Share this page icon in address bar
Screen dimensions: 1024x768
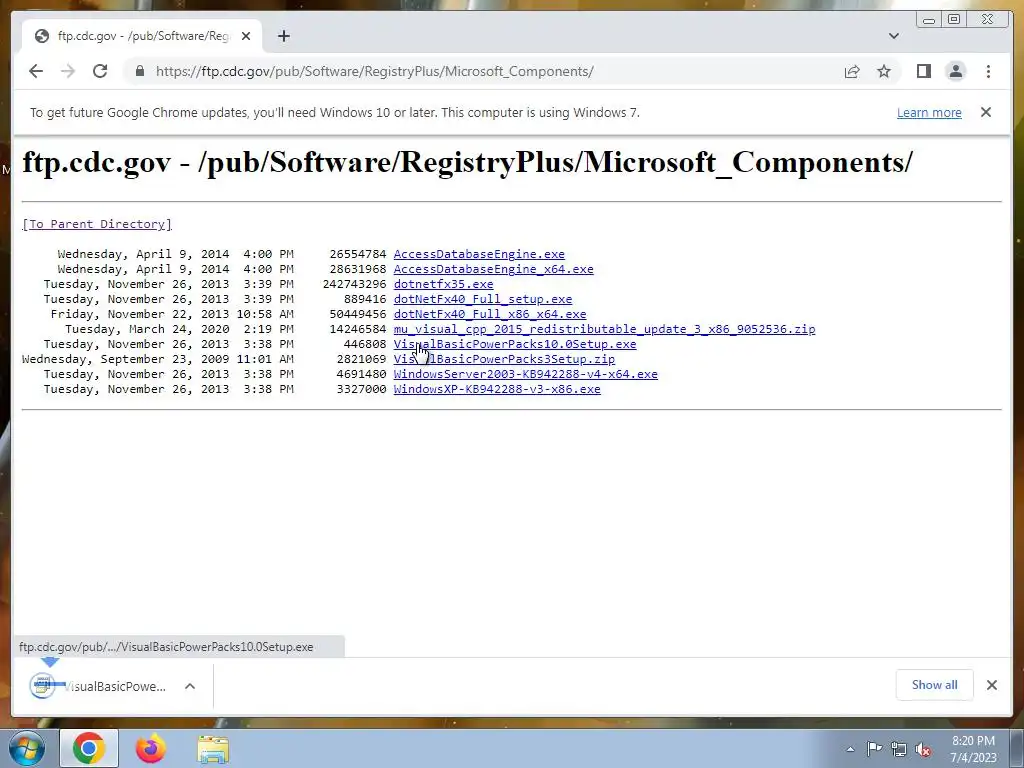click(852, 71)
